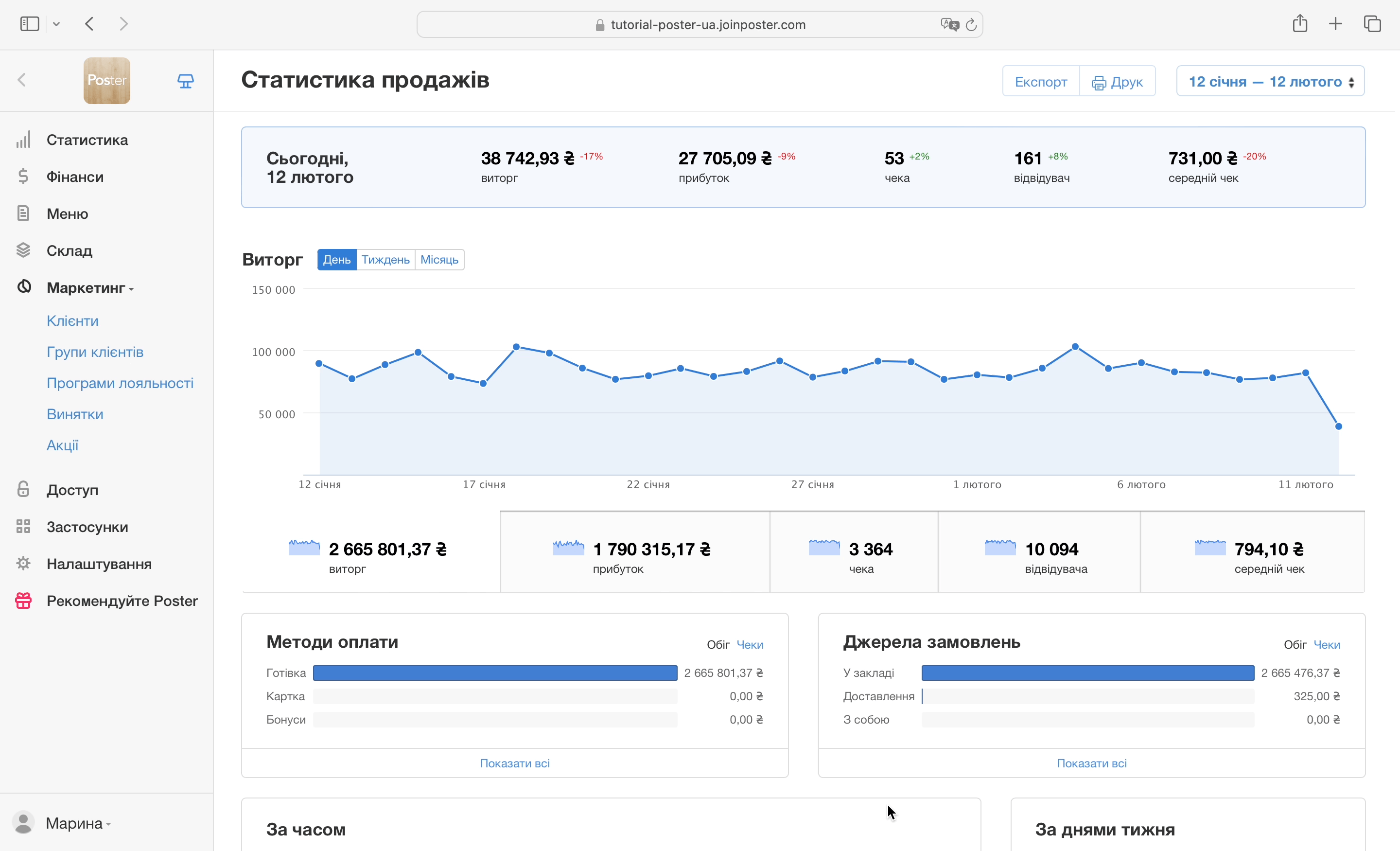The width and height of the screenshot is (1400, 851).
Task: Click the виторг sparkline icon
Action: click(304, 548)
